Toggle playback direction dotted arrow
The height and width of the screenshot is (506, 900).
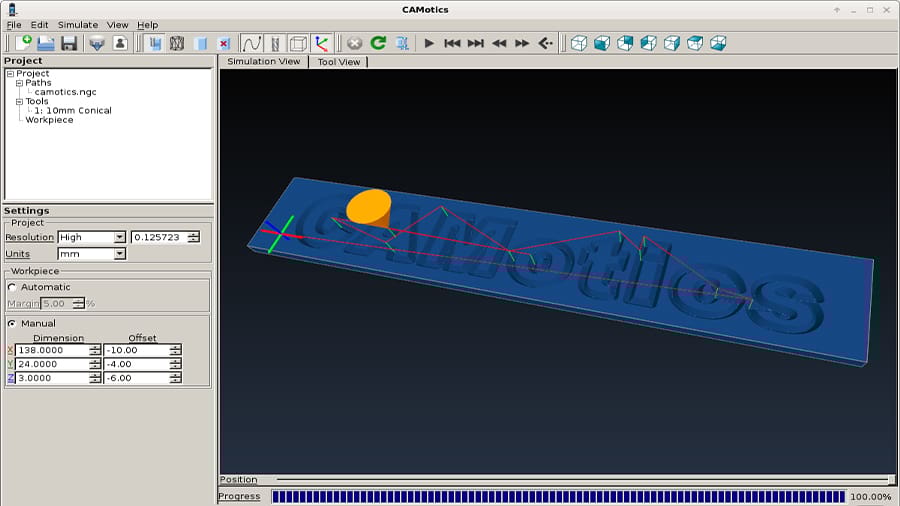(x=545, y=43)
